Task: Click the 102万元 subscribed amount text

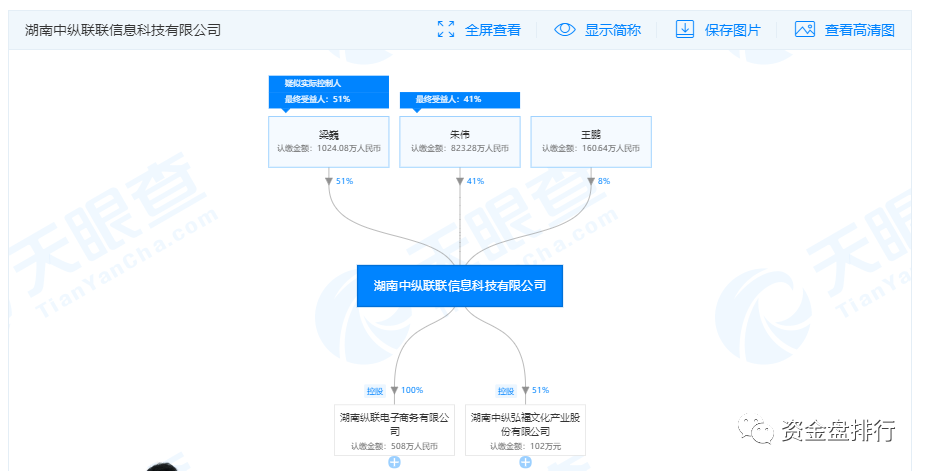Action: click(546, 446)
